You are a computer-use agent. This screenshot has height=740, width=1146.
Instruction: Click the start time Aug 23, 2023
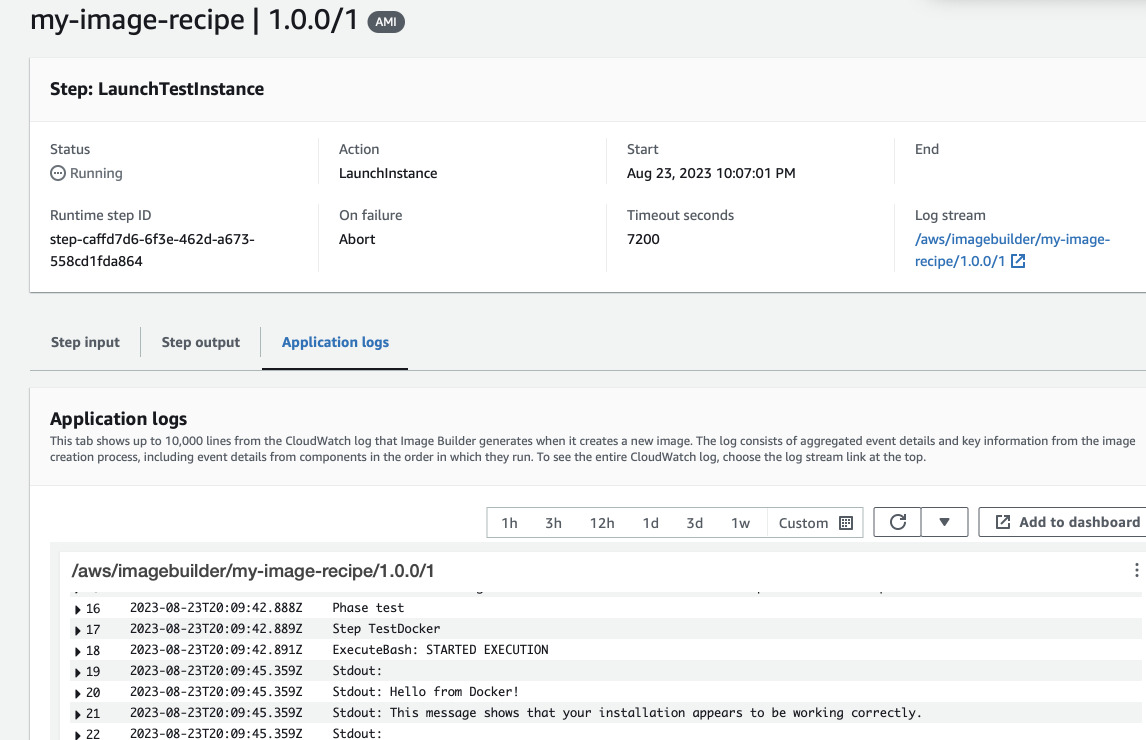pos(711,173)
